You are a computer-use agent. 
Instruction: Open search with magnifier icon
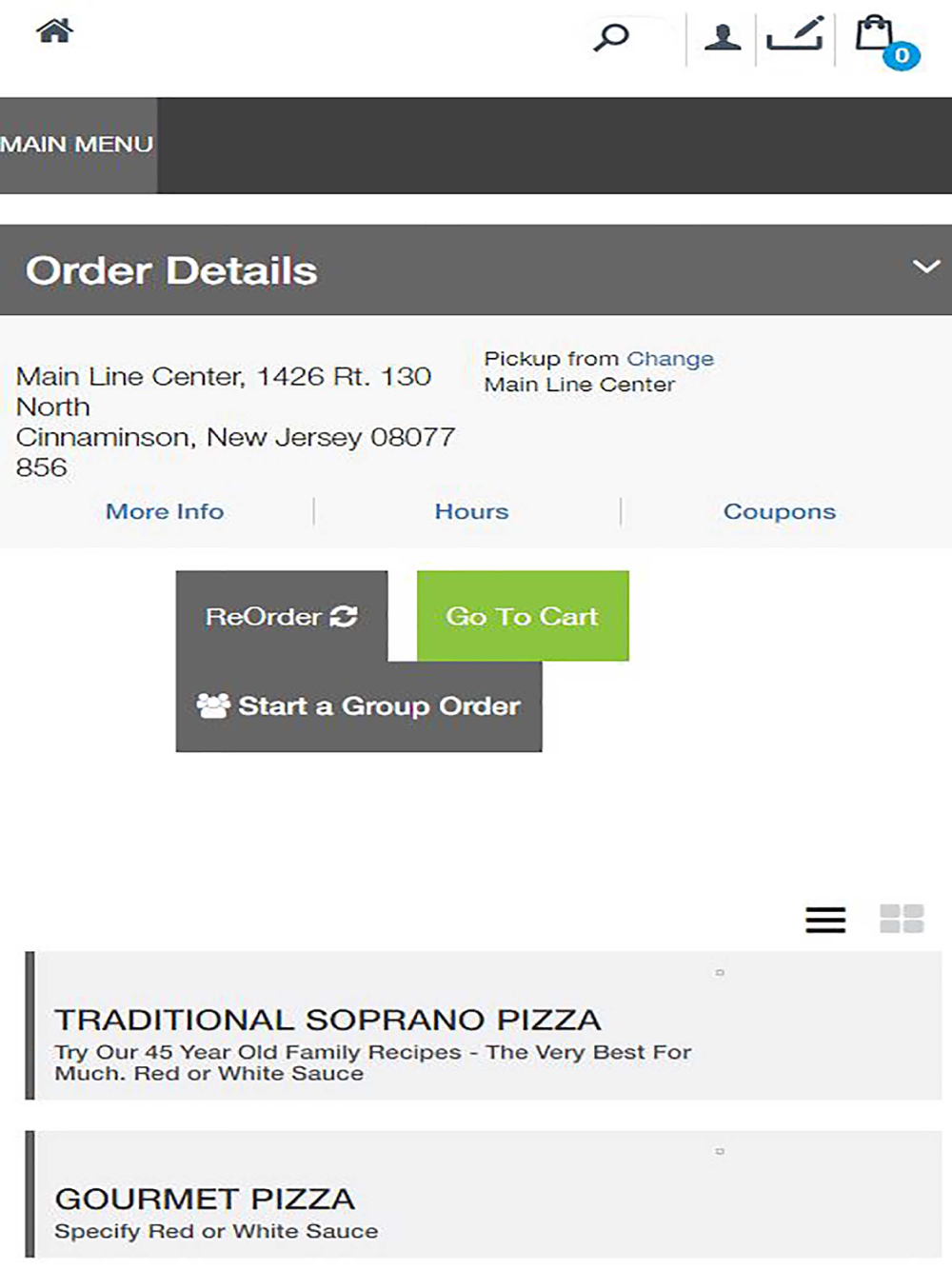(611, 38)
